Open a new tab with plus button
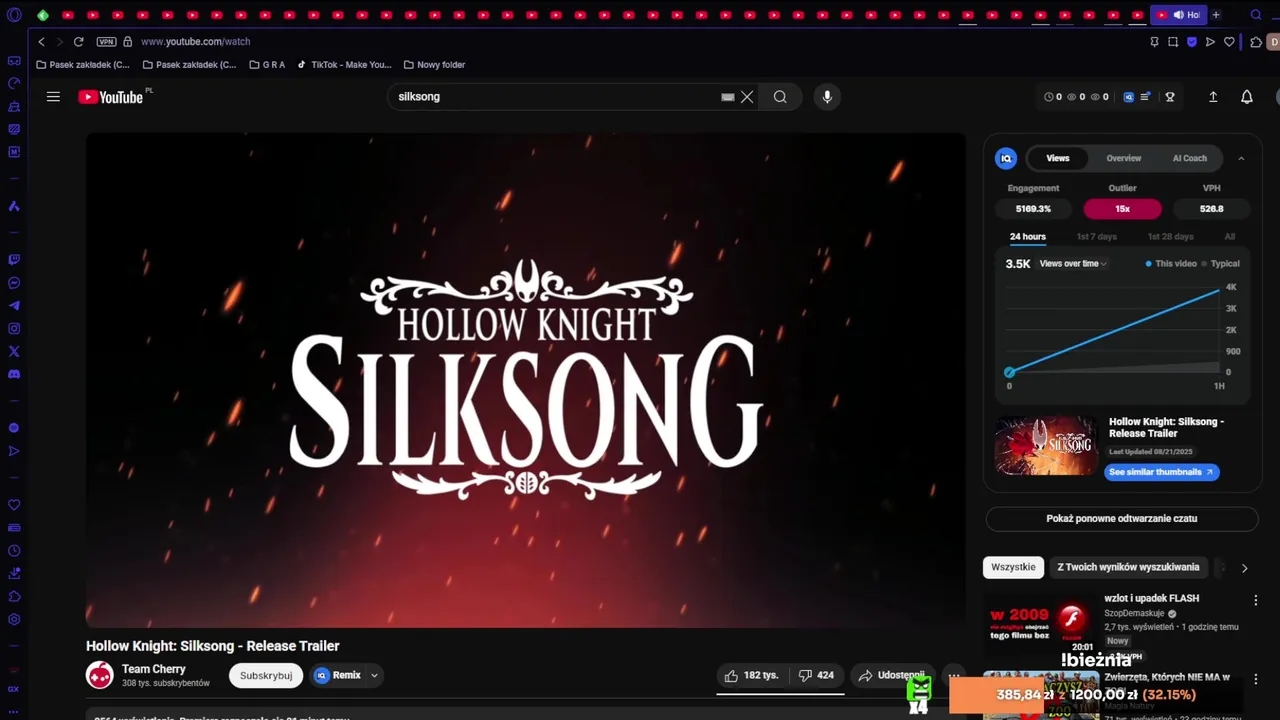The height and width of the screenshot is (720, 1280). coord(1216,15)
